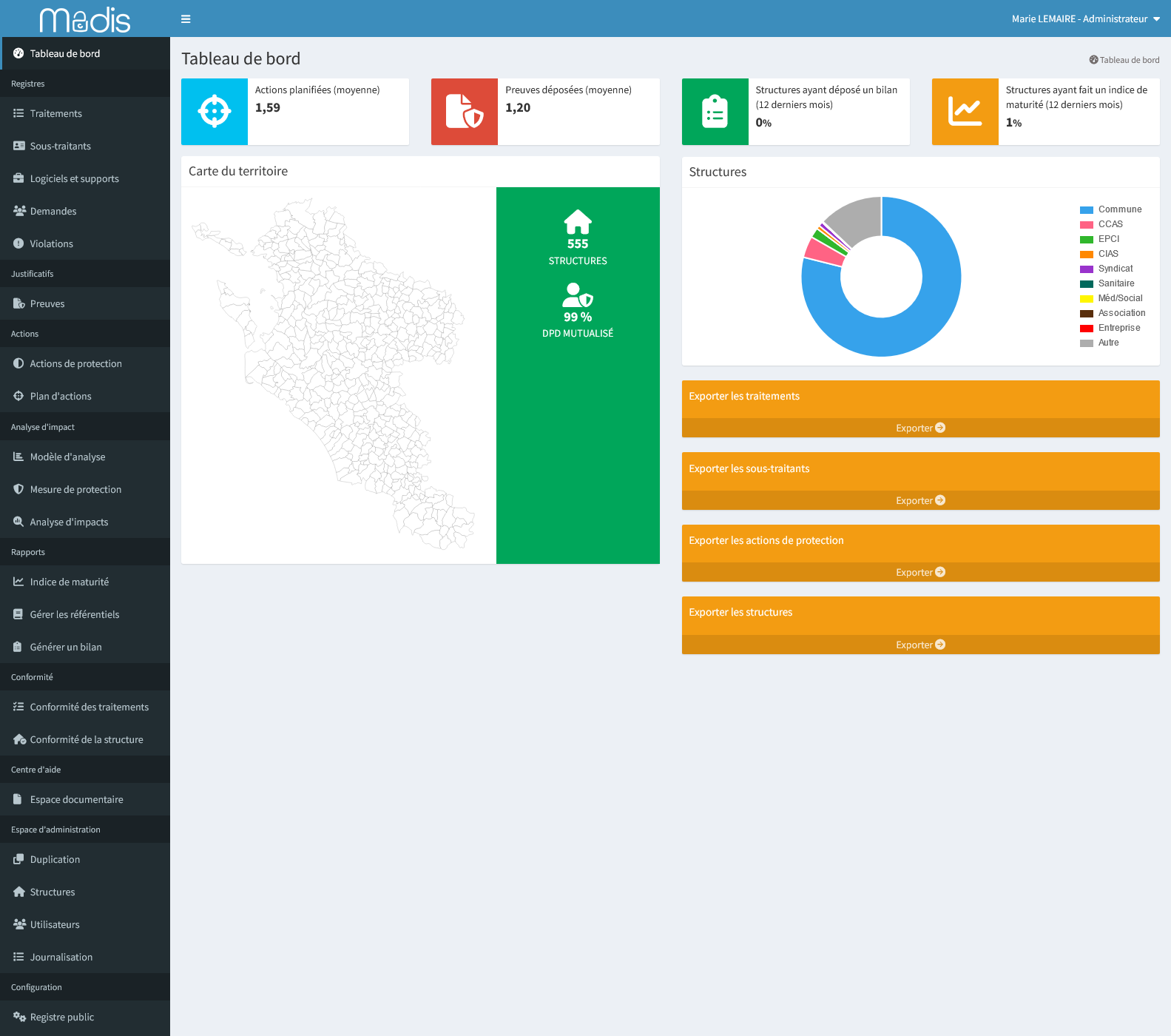The height and width of the screenshot is (1036, 1171).
Task: Click the crosshair icon for planned actions
Action: [x=215, y=112]
